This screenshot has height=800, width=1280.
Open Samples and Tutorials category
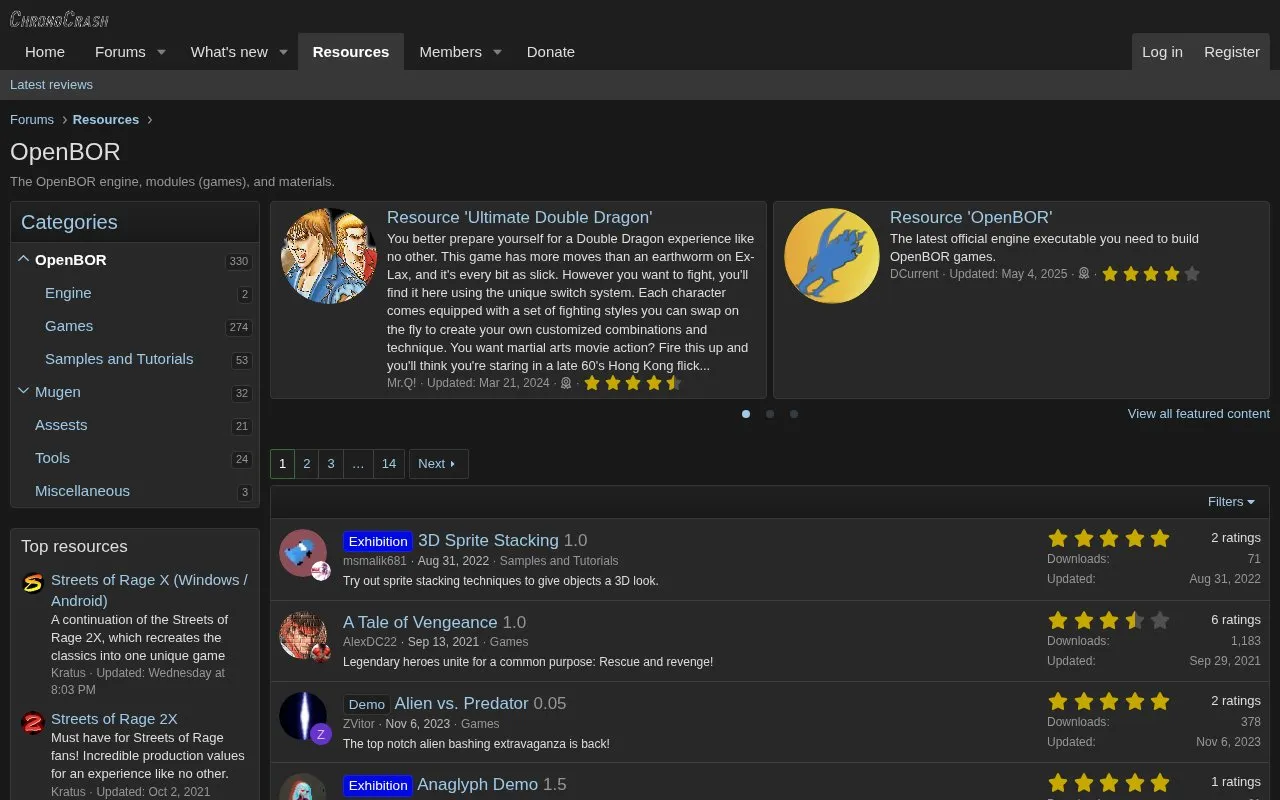(x=119, y=359)
